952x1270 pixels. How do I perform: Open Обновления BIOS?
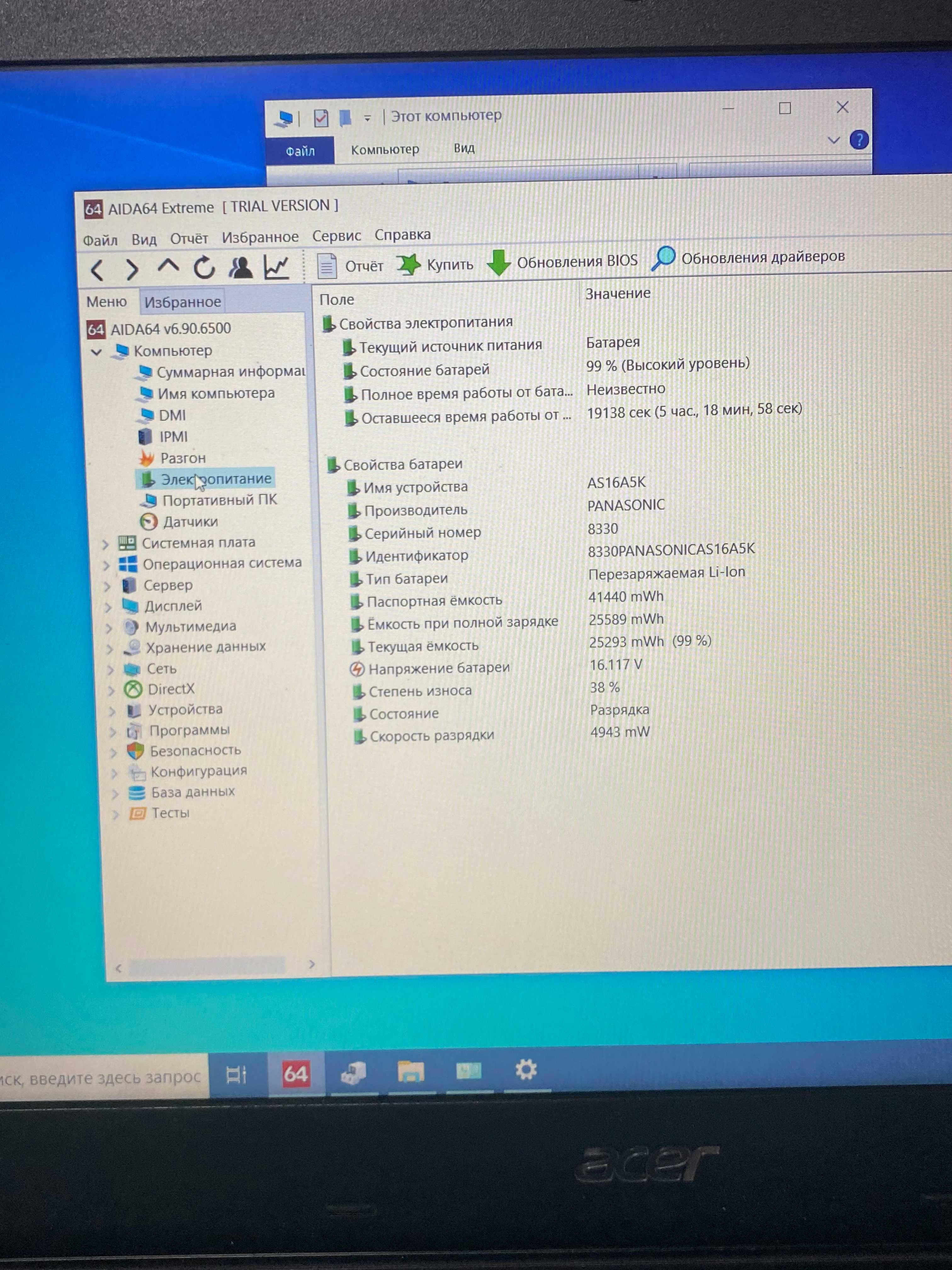(x=562, y=262)
